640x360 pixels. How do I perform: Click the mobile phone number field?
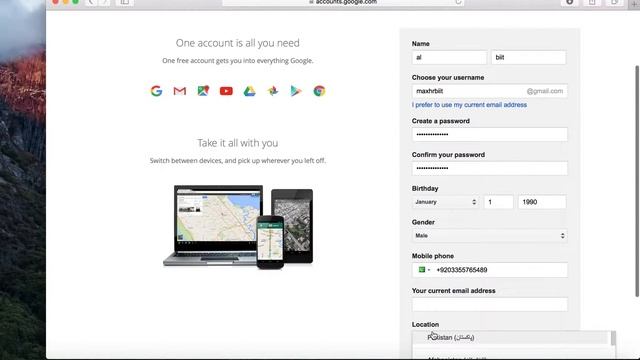(500, 270)
